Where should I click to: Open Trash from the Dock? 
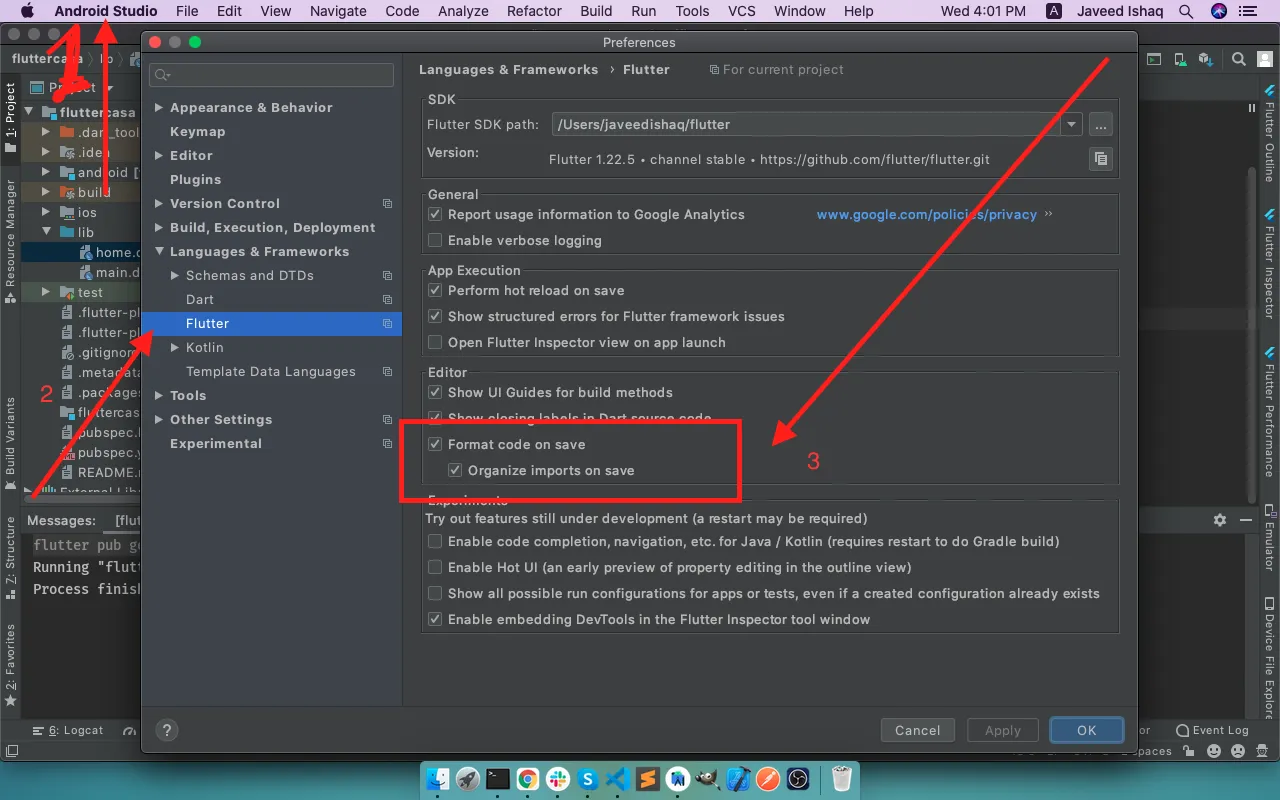842,779
